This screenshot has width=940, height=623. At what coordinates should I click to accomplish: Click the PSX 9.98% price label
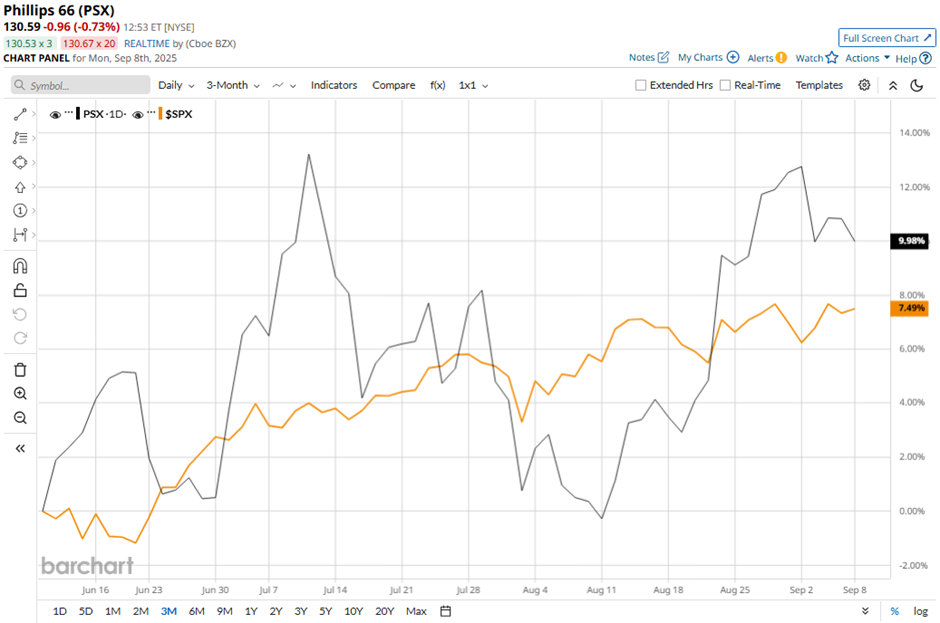[910, 241]
